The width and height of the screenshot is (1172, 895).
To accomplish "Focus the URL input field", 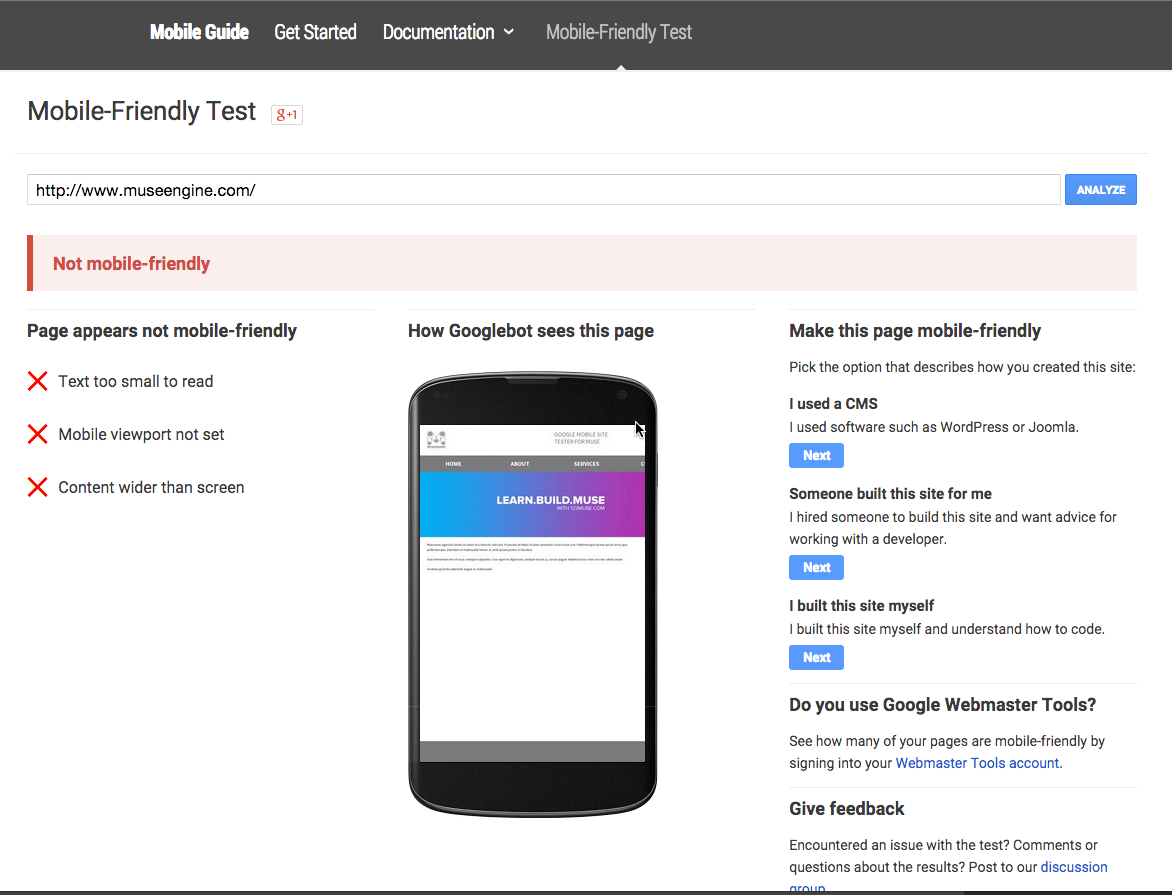I will [543, 190].
